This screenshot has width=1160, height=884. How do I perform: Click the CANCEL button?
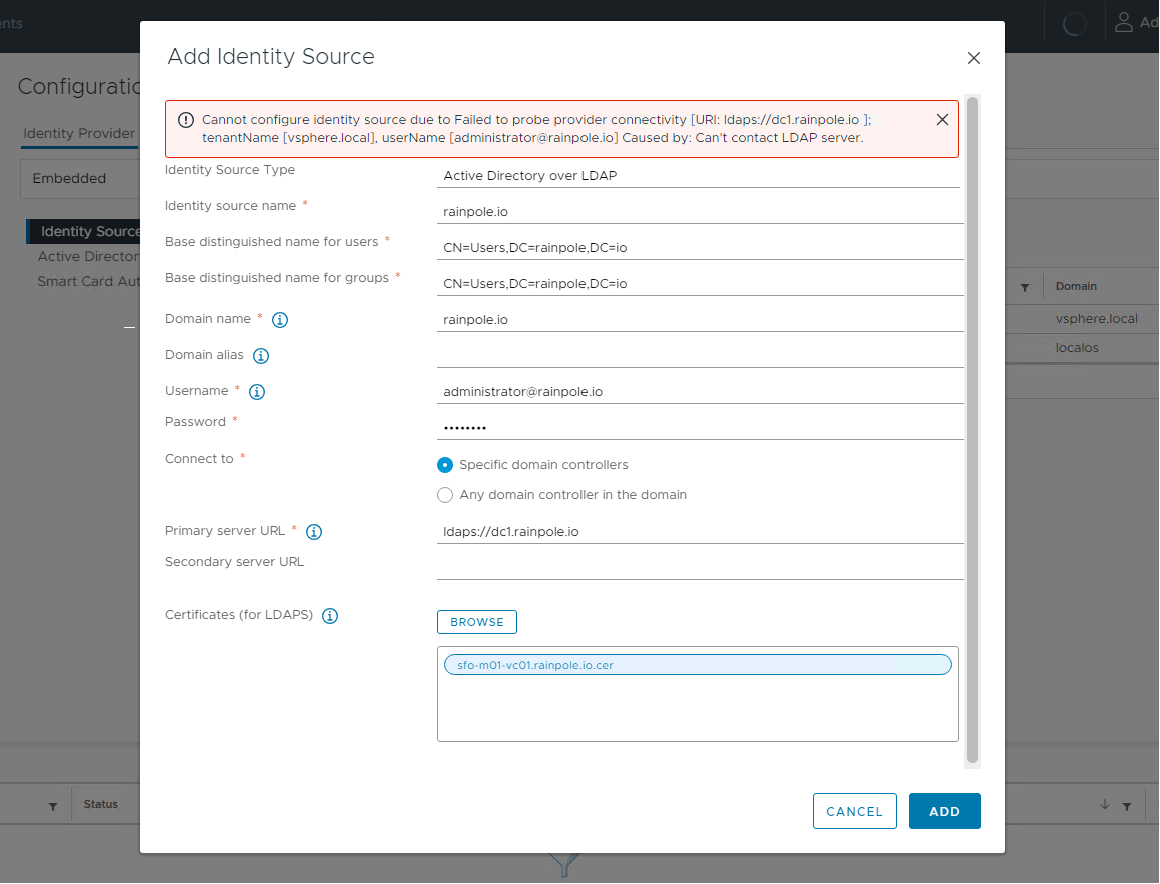coord(854,810)
